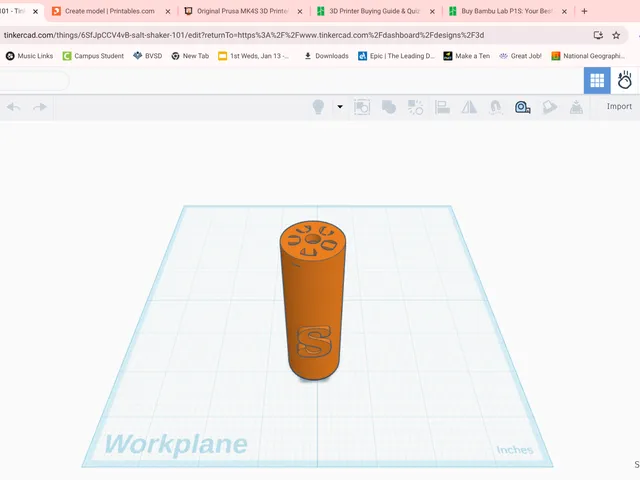This screenshot has width=640, height=480.
Task: Open the Music Links bookmark folder
Action: pos(29,56)
